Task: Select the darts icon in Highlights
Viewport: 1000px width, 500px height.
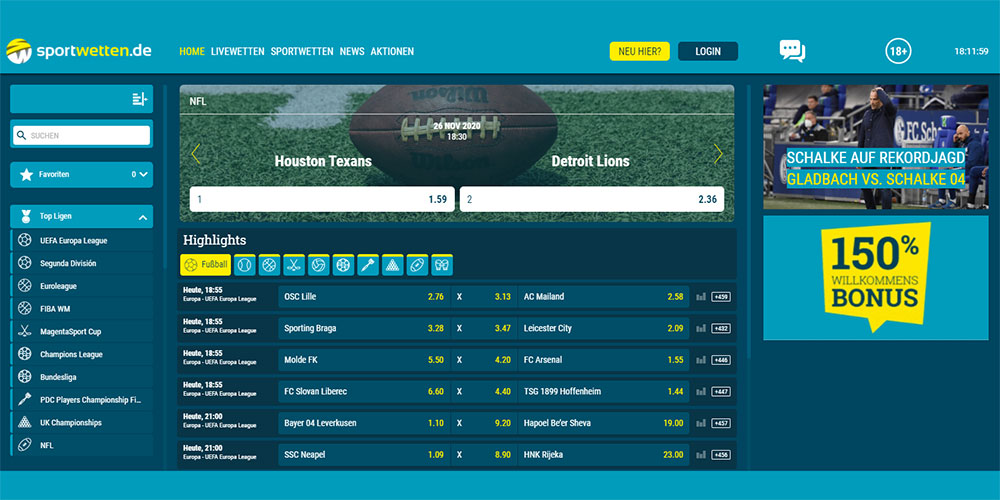Action: 368,265
